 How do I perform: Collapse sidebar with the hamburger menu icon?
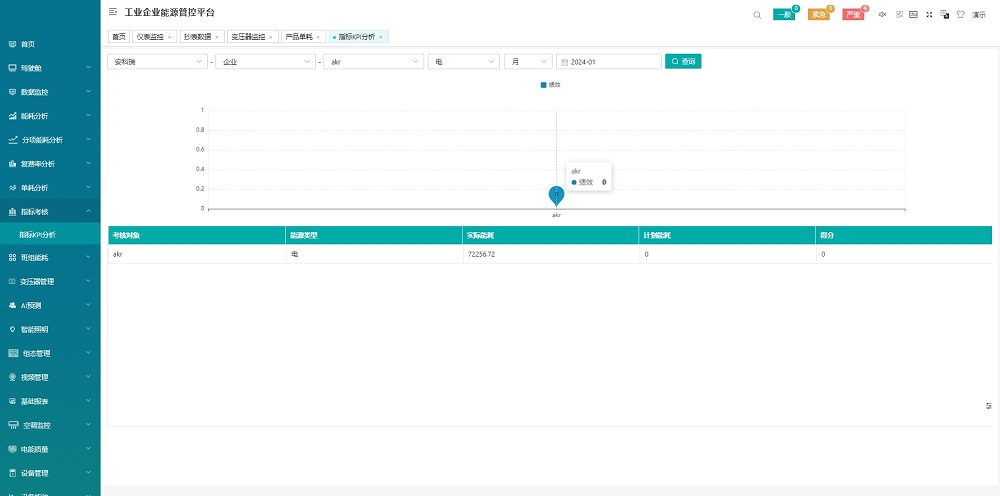coord(112,12)
